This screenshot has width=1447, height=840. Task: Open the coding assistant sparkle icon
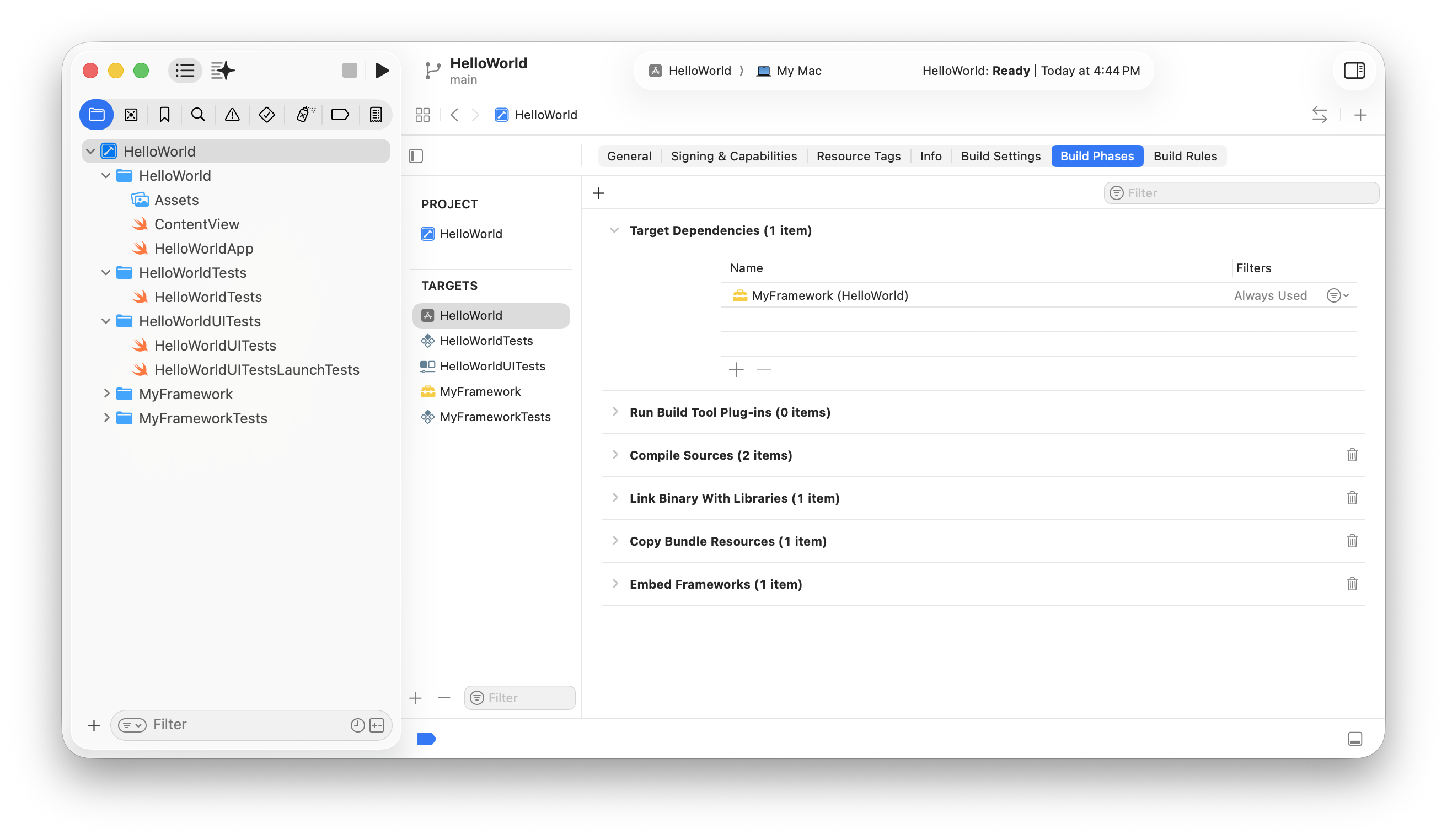click(223, 71)
